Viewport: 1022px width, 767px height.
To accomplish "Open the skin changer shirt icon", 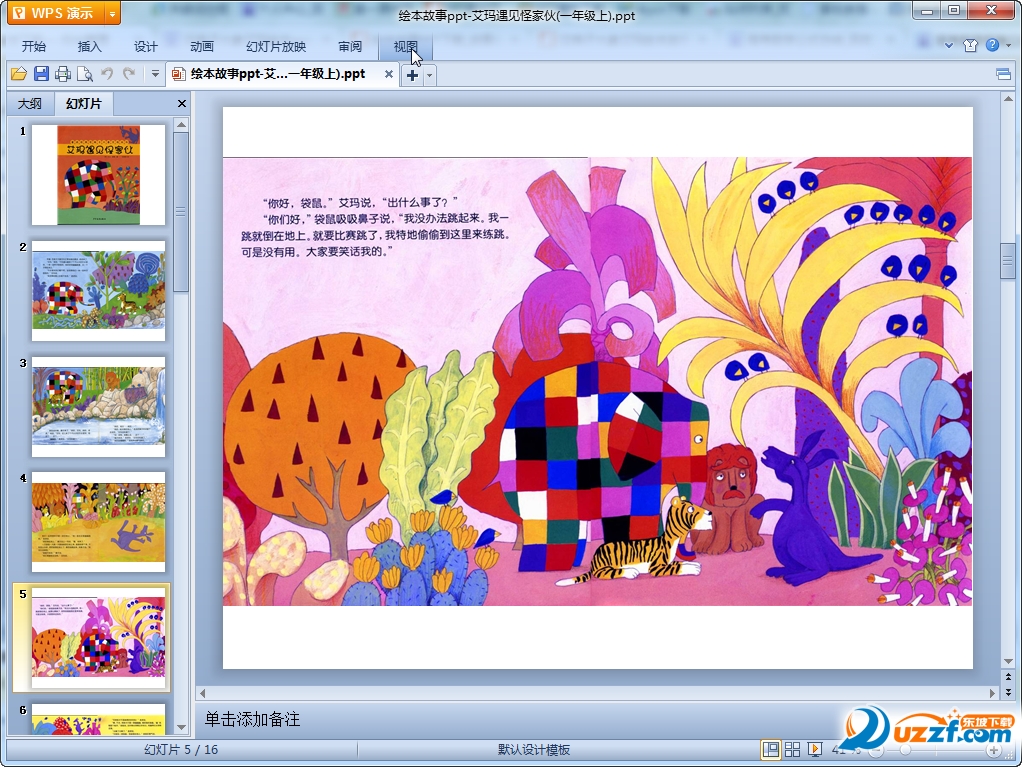I will pyautogui.click(x=971, y=45).
